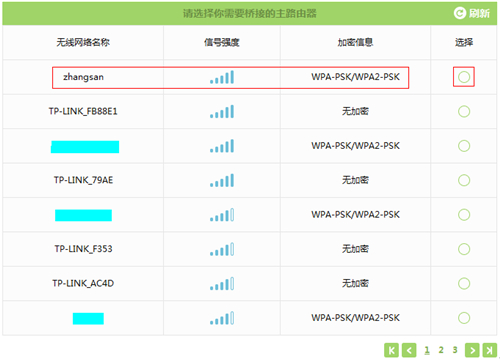Open page 2 of results
This screenshot has width=500, height=361.
pos(441,350)
